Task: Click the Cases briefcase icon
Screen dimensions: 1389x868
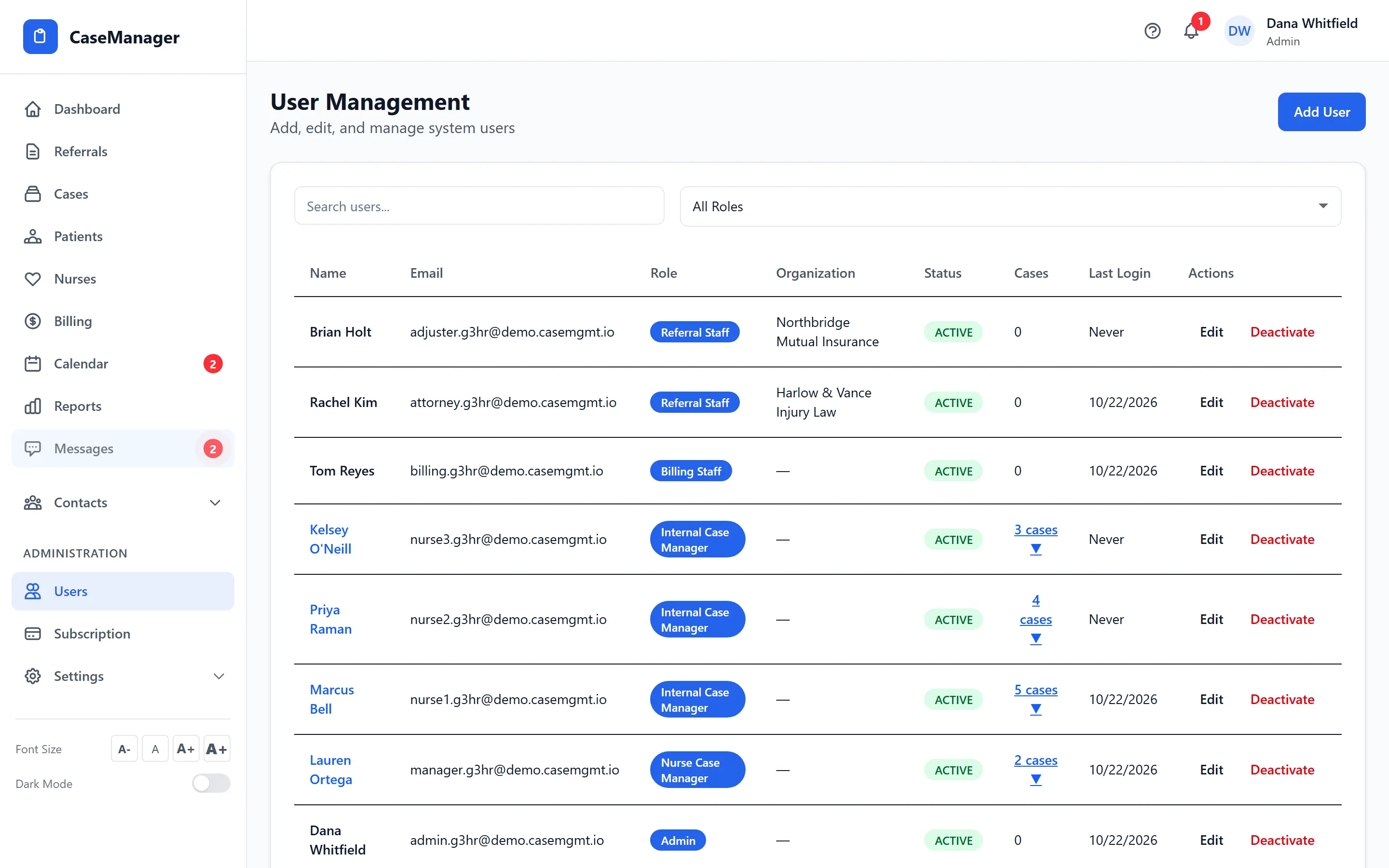Action: pyautogui.click(x=33, y=194)
